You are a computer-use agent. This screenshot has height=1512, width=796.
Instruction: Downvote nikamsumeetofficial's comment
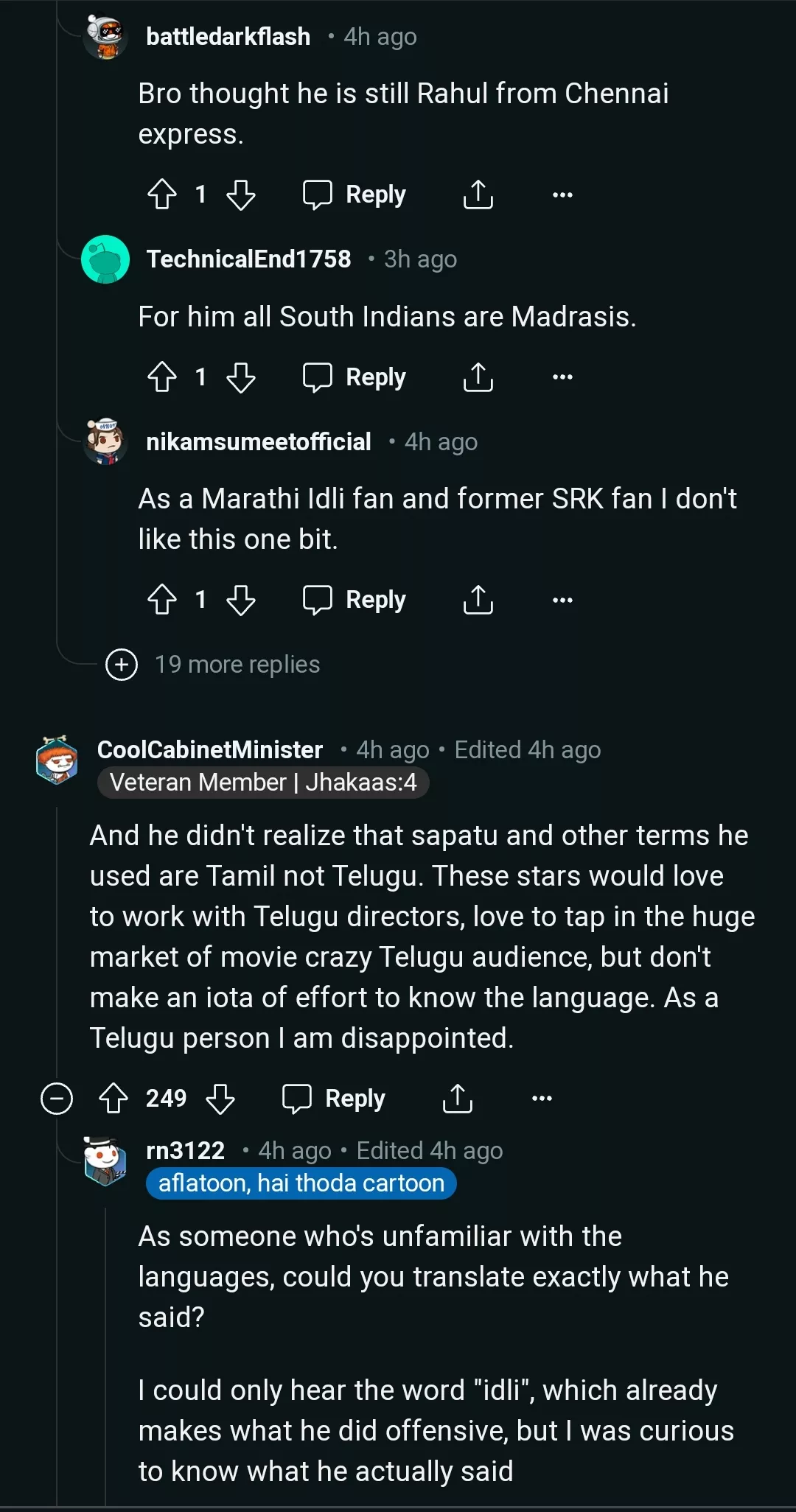click(x=241, y=600)
